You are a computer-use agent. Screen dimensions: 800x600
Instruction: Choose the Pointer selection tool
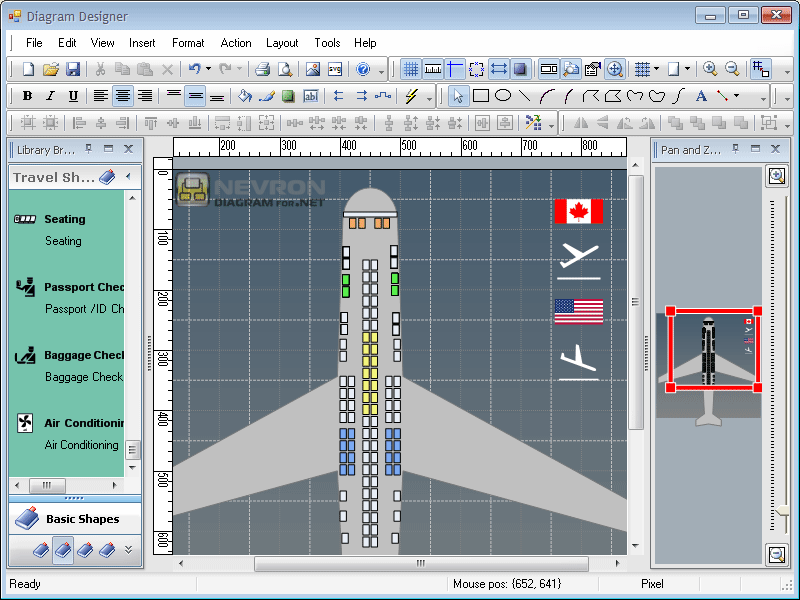[457, 95]
